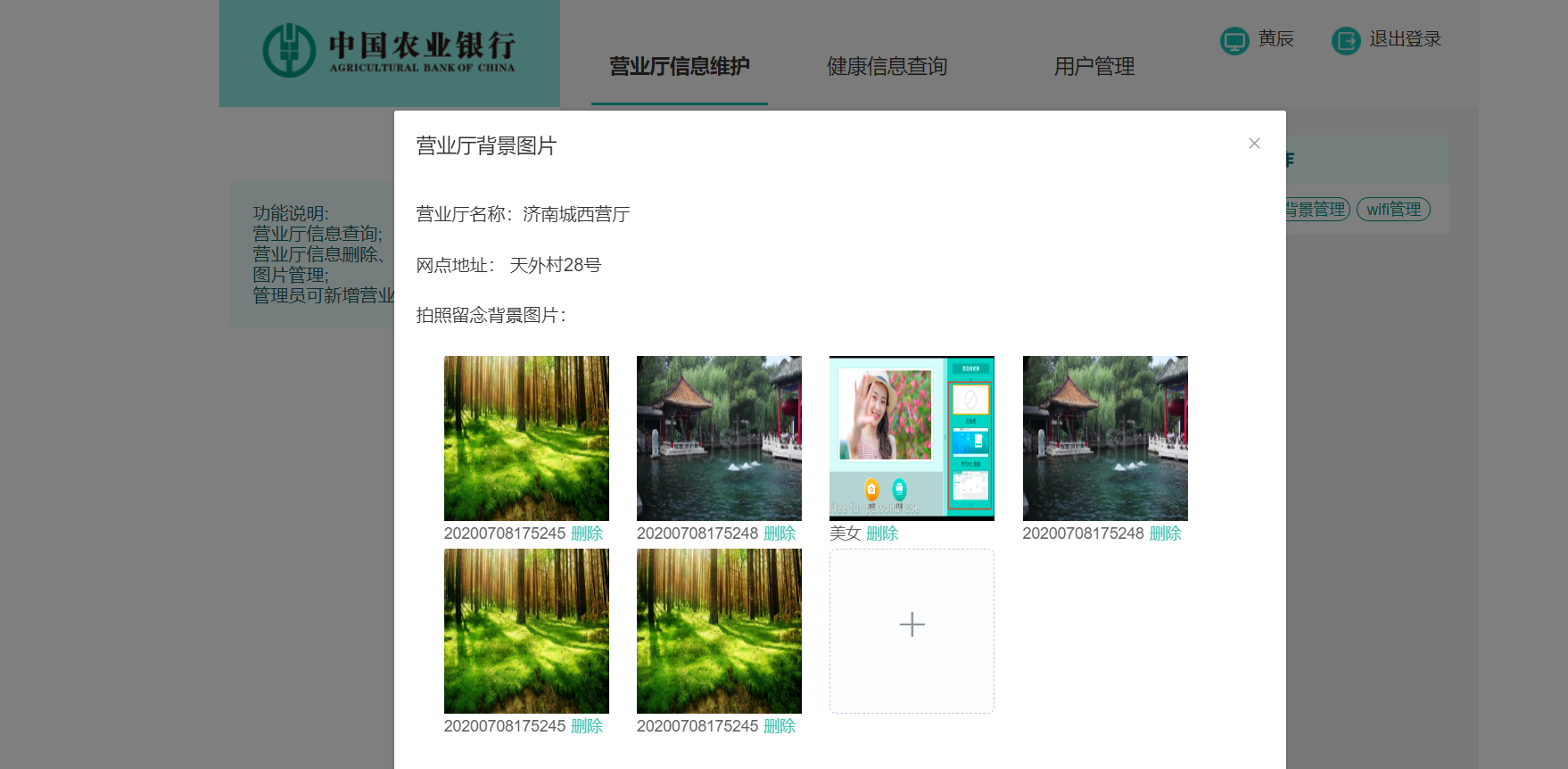Click the logout arrow icon
Viewport: 1568px width, 769px height.
(x=1346, y=41)
